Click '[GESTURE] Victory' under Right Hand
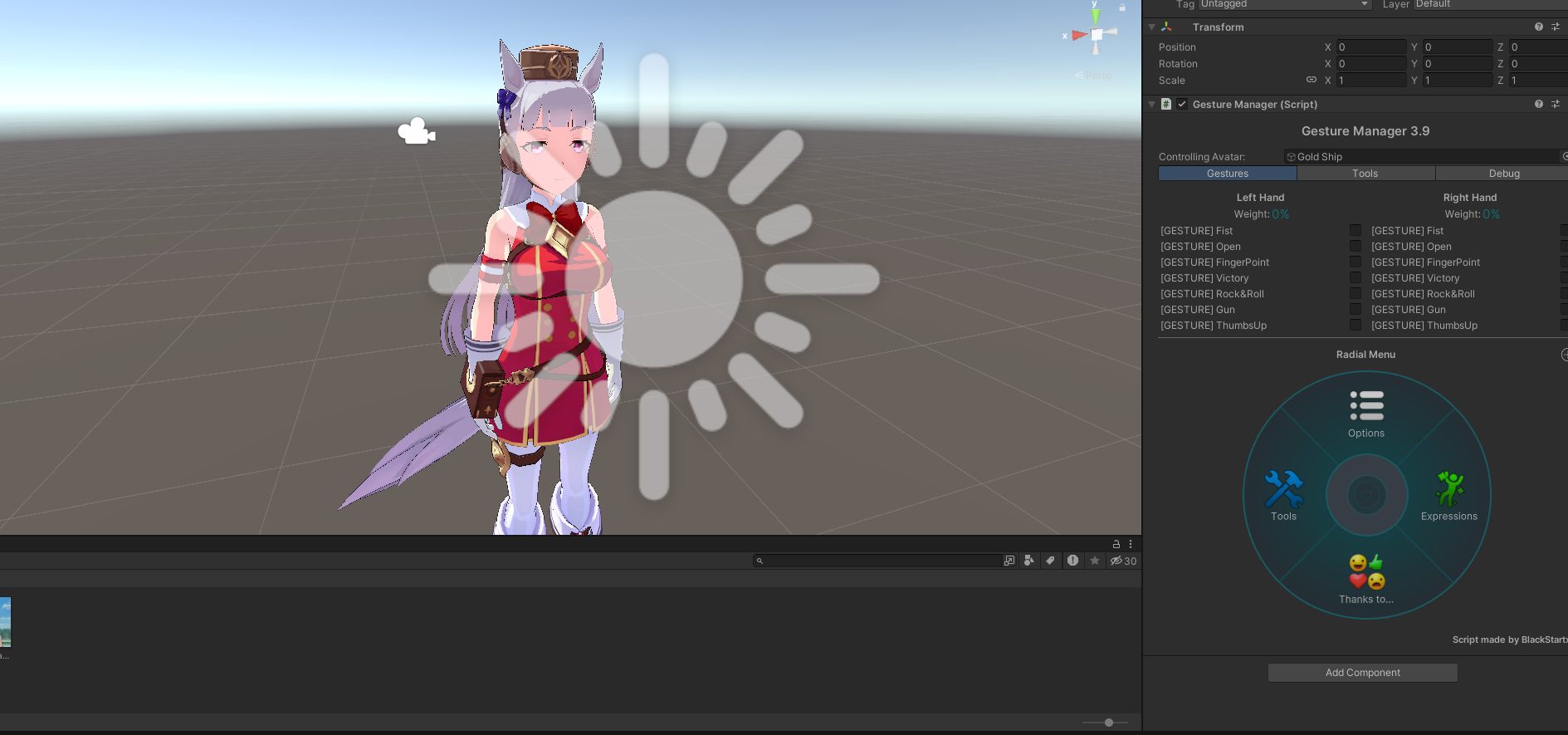The width and height of the screenshot is (1568, 735). [1414, 278]
